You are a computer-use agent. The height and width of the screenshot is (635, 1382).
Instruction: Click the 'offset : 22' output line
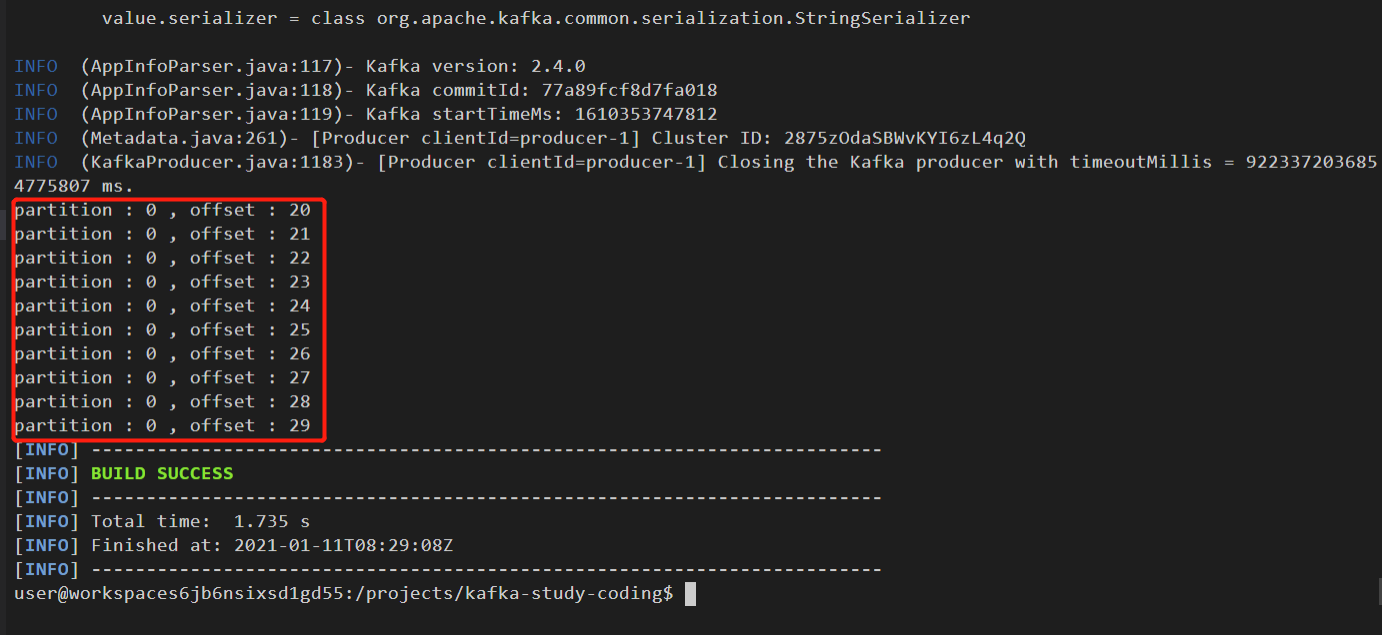click(x=163, y=258)
